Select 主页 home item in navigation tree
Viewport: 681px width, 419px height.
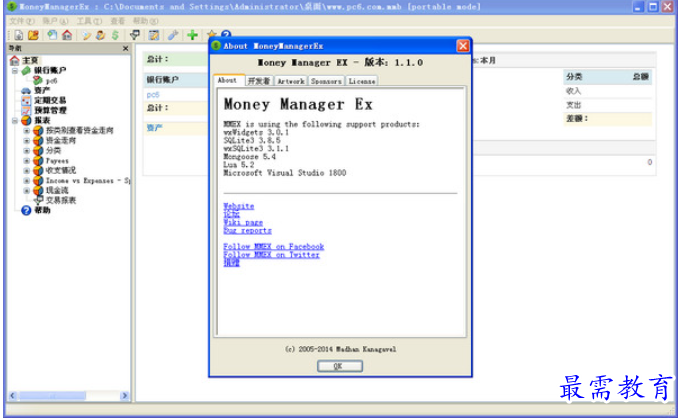30,60
